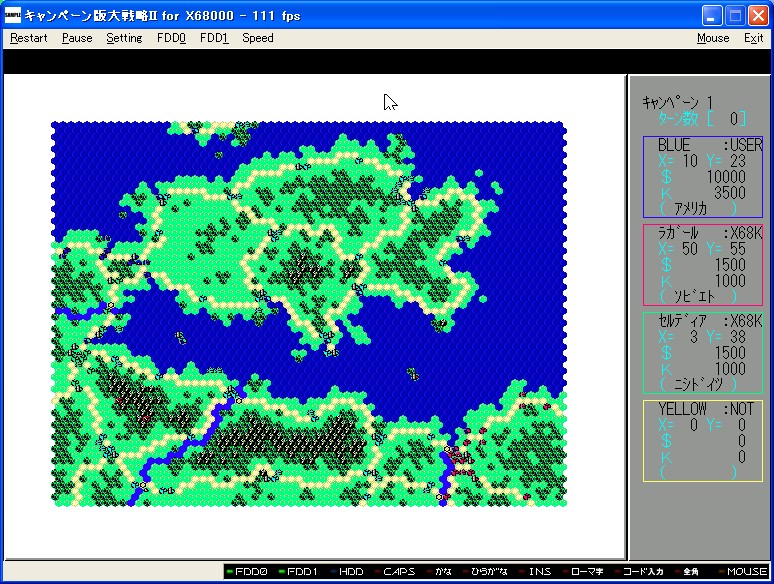
Task: Select the YELLOW :NOT player panel
Action: click(703, 441)
